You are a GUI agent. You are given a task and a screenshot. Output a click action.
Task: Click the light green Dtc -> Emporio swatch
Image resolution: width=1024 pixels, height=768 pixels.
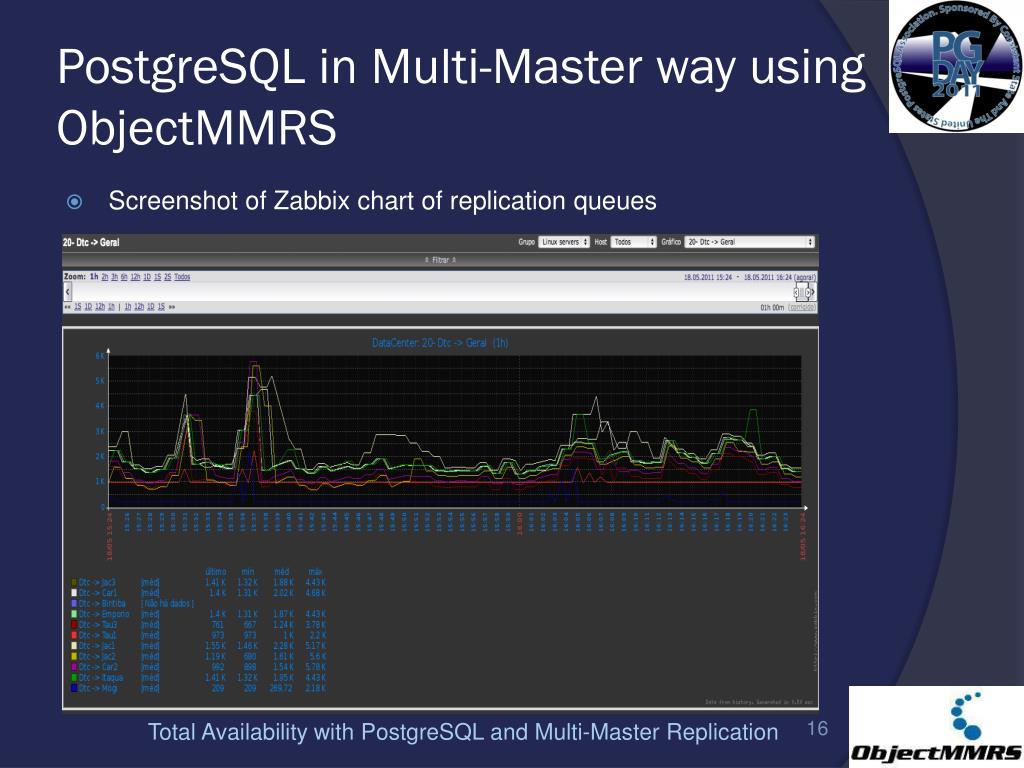tap(74, 614)
